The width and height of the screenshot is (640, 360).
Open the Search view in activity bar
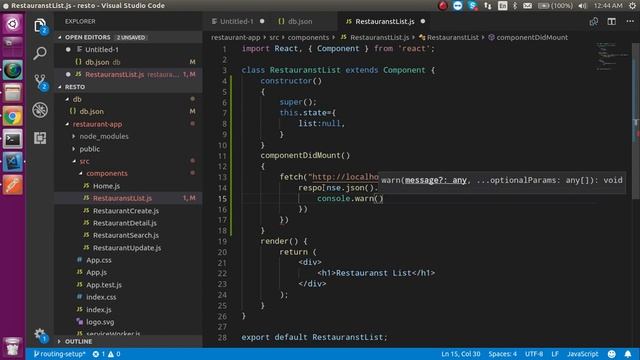40,53
